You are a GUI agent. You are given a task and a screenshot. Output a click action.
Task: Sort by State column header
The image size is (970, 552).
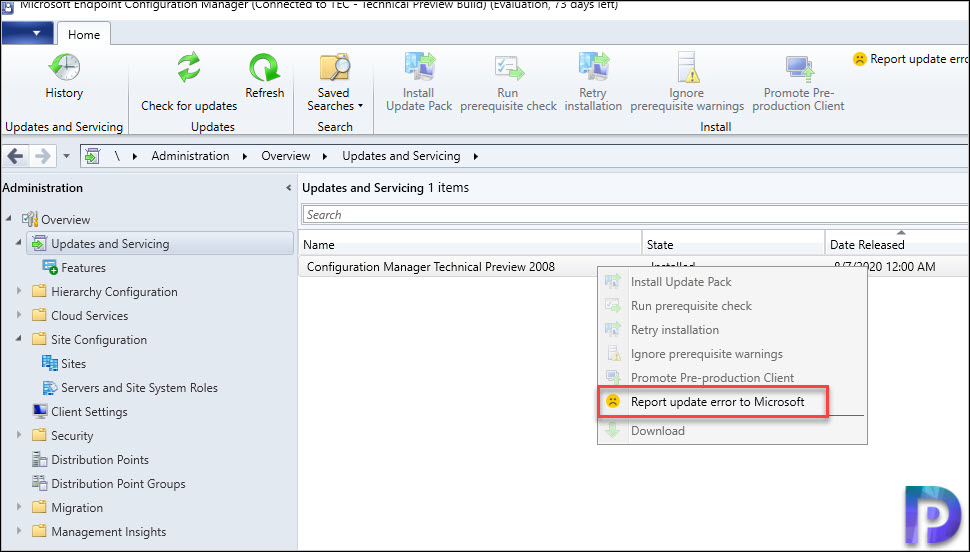click(733, 244)
